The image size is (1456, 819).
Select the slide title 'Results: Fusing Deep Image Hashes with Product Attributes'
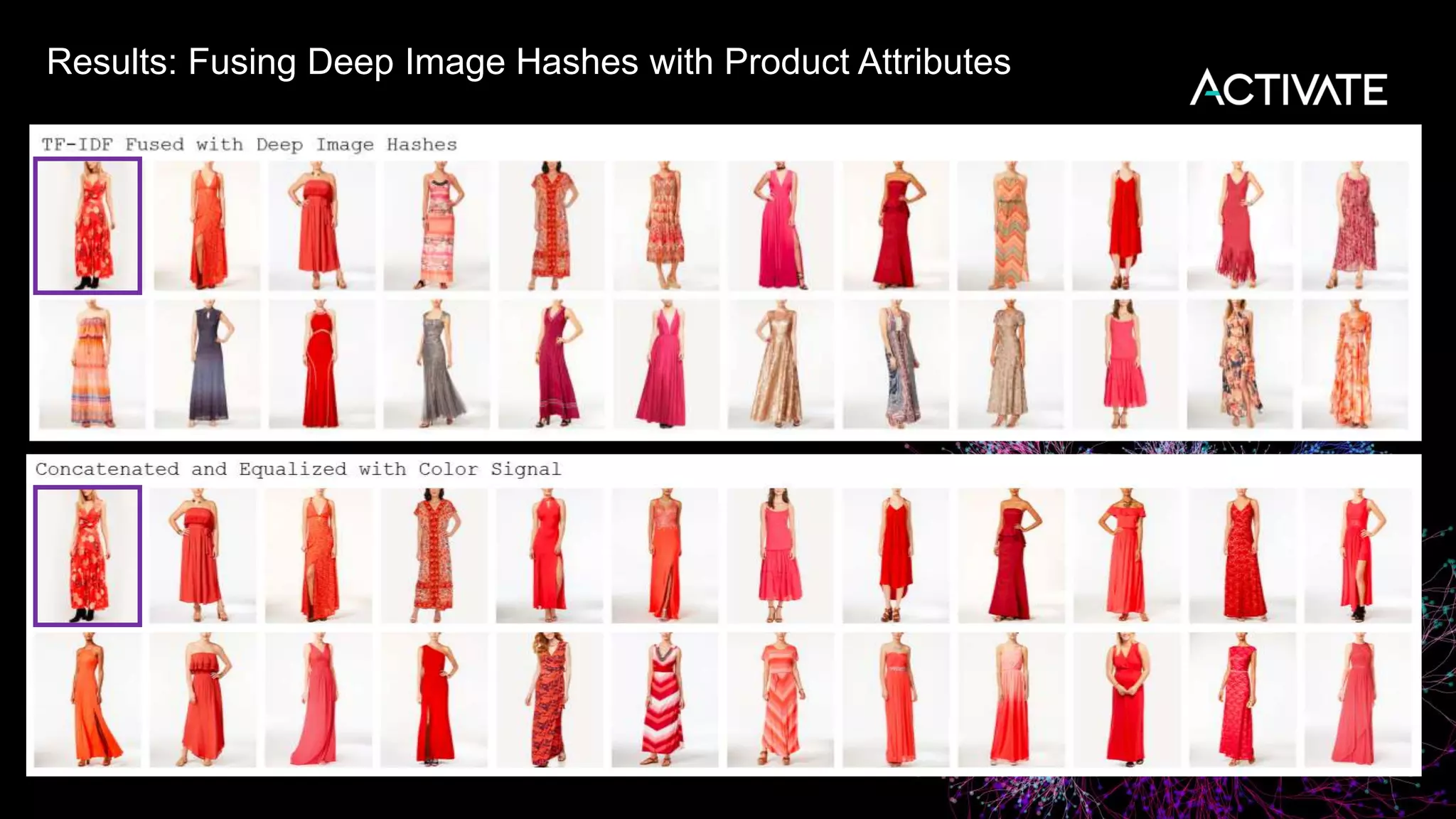[528, 62]
